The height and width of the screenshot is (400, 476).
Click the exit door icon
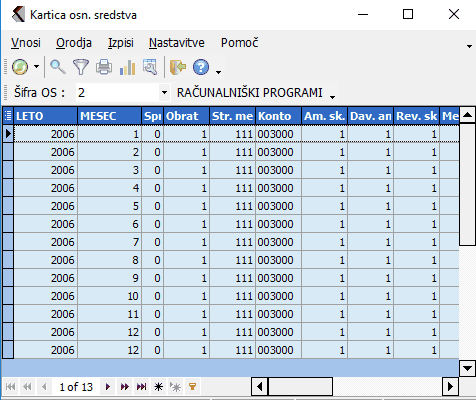coord(178,67)
